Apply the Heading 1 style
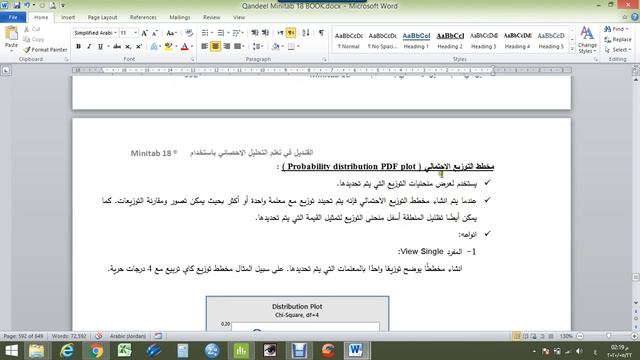 (416, 40)
